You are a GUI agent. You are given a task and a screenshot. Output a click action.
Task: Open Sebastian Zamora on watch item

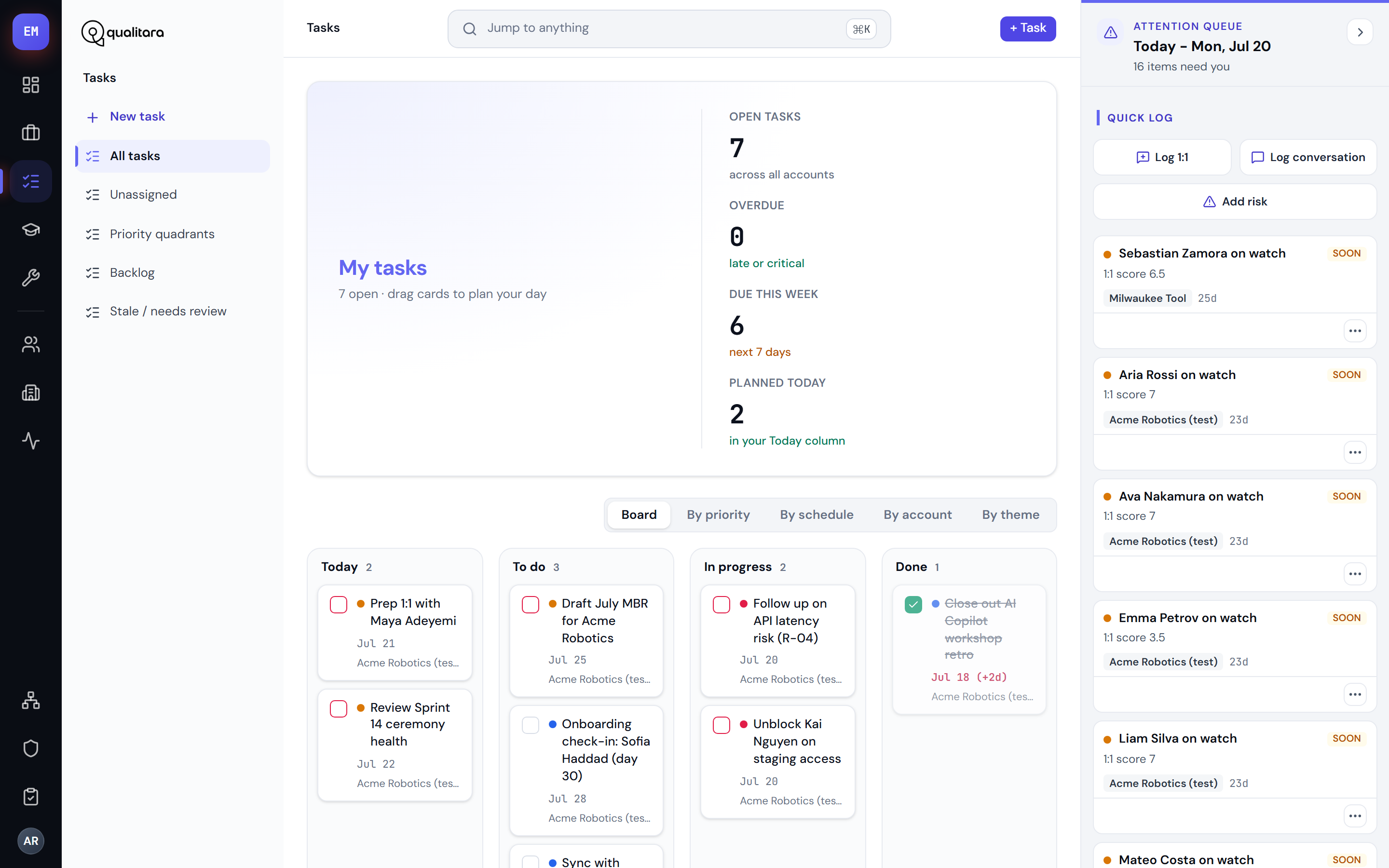[1202, 253]
